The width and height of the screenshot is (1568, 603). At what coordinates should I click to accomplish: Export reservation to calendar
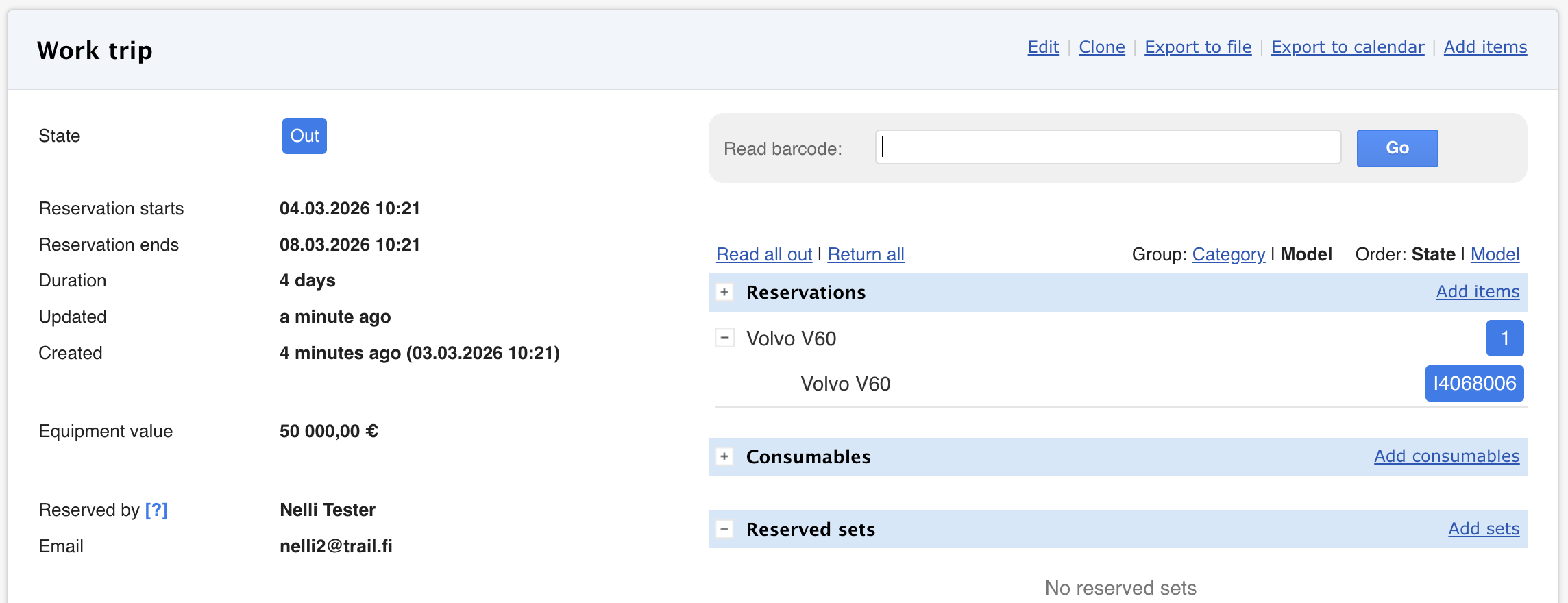click(x=1347, y=47)
